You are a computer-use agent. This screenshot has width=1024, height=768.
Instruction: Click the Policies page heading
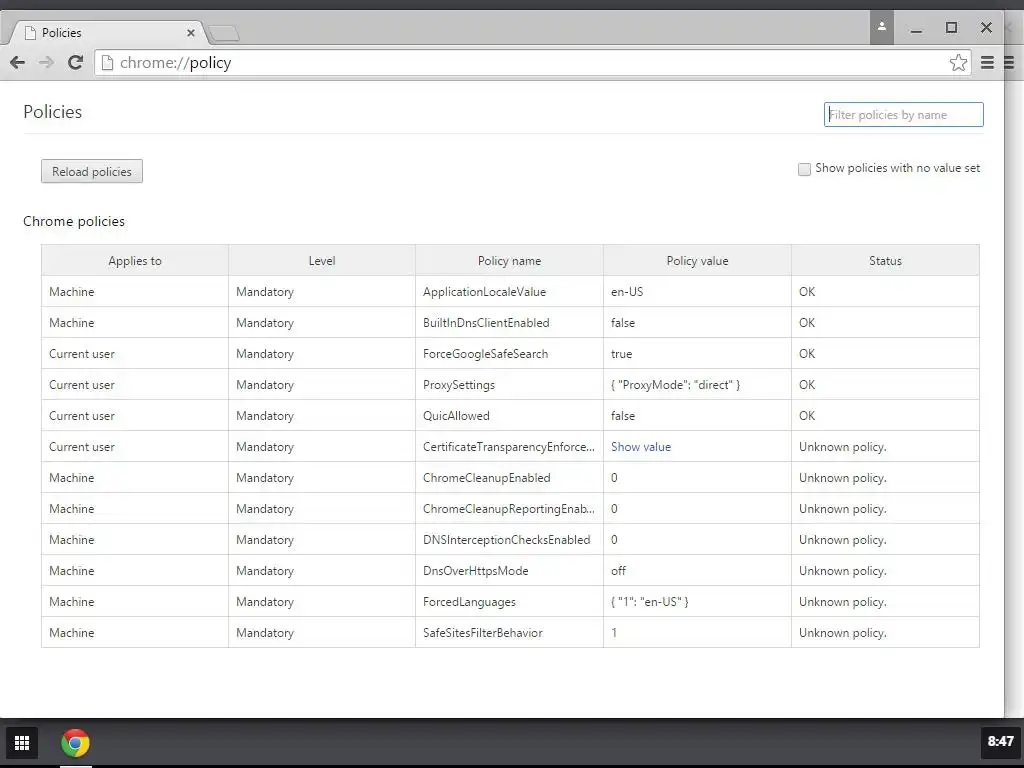[52, 112]
